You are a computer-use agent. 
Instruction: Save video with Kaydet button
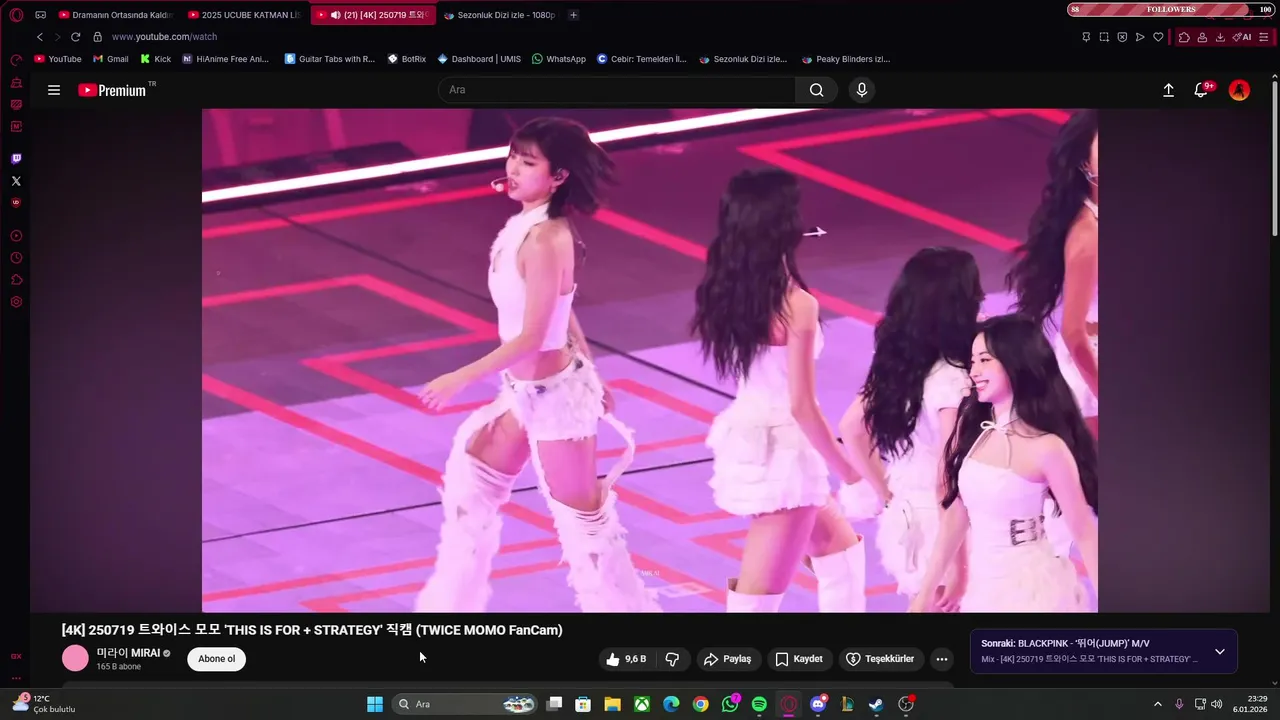[x=799, y=659]
